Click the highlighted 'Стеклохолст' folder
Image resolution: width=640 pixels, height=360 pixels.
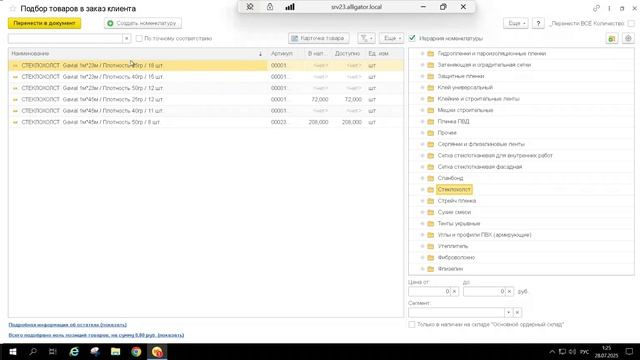[x=454, y=189]
